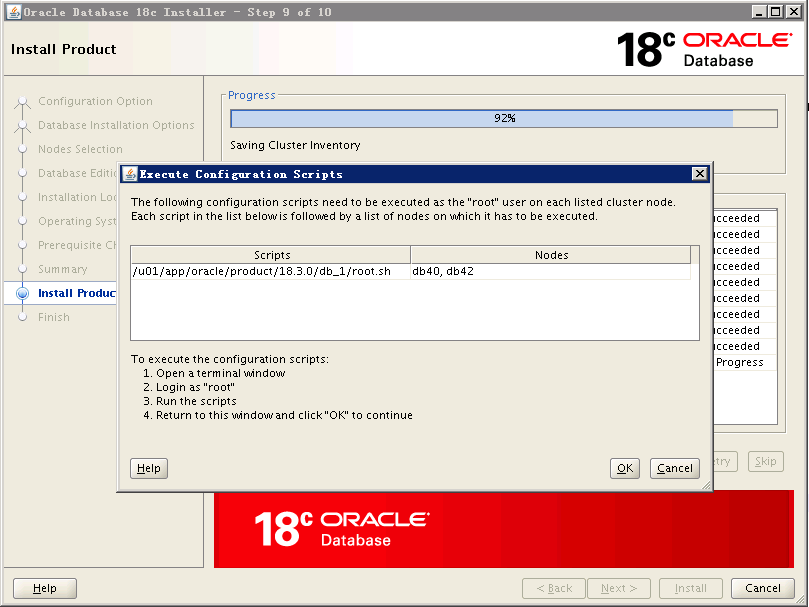The width and height of the screenshot is (809, 607).
Task: Click the disabled Back button
Action: tap(554, 588)
